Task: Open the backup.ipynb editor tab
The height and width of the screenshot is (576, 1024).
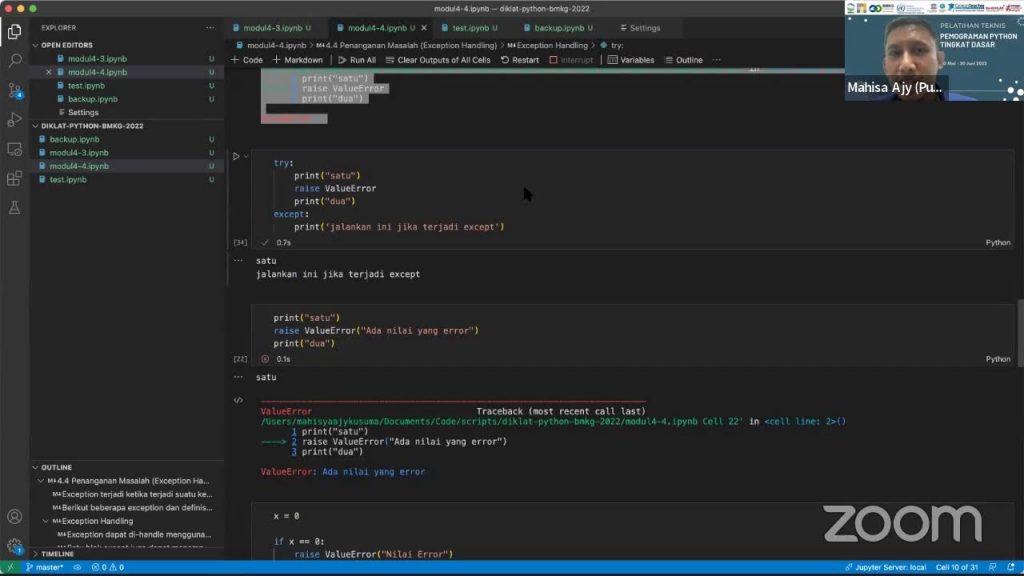Action: (x=557, y=27)
